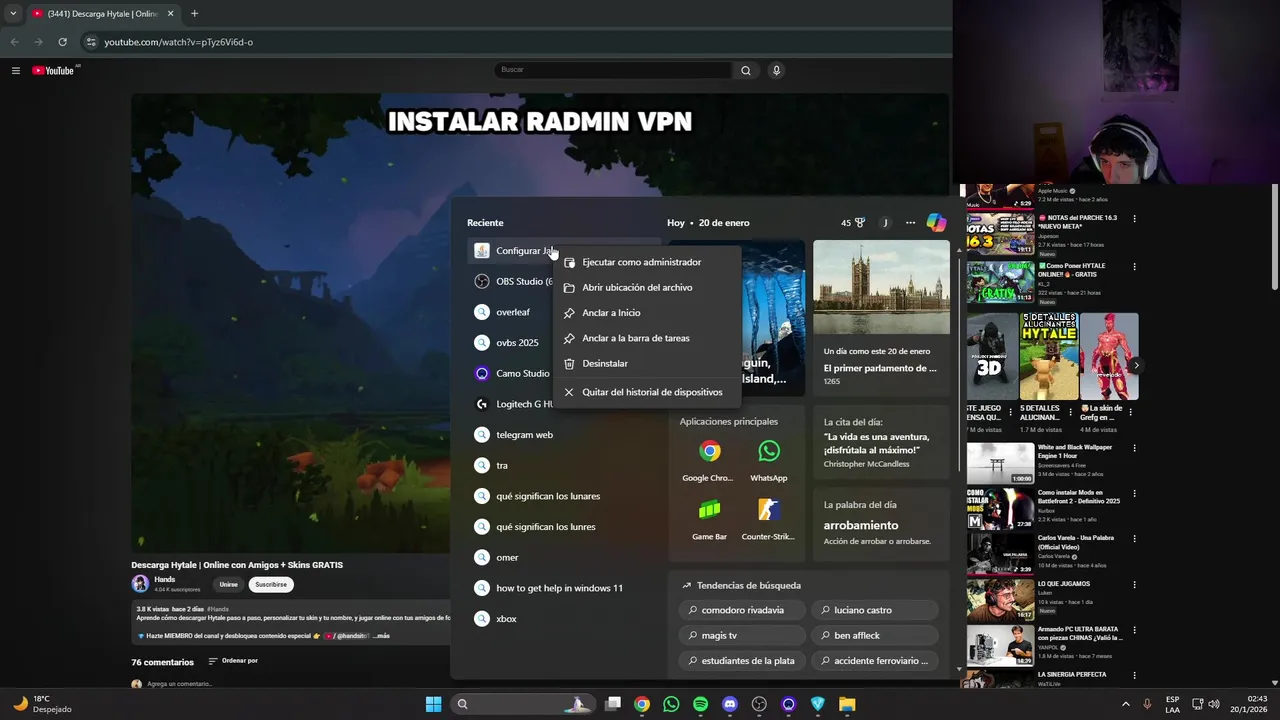Click trending search 'estudiantes de la plata'
1280x720 pixels.
(742, 661)
